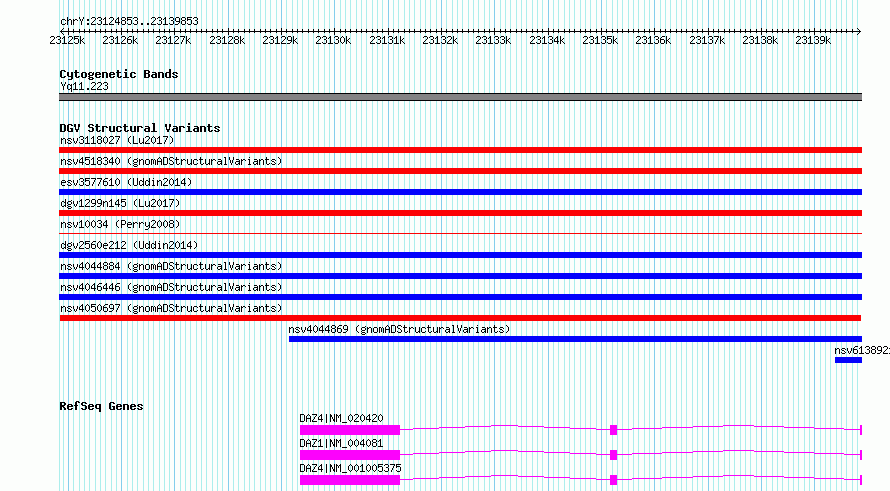
Task: Click the cut-off nsv613892 variant label
Action: (862, 350)
